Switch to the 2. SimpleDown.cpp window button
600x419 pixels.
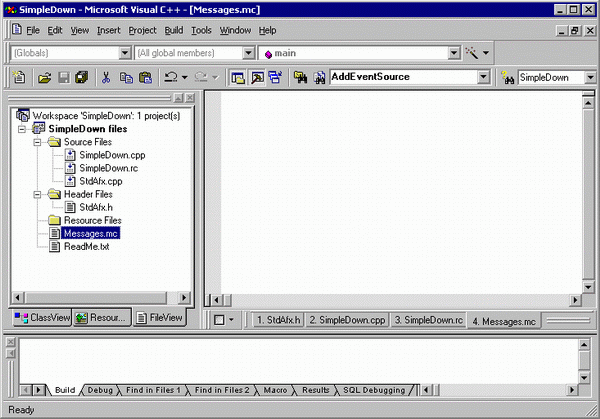pos(347,320)
